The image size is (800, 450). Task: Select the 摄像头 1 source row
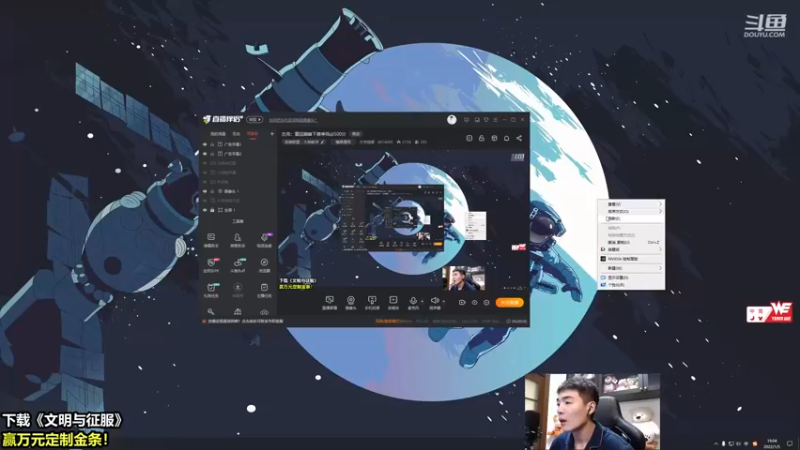pos(238,191)
